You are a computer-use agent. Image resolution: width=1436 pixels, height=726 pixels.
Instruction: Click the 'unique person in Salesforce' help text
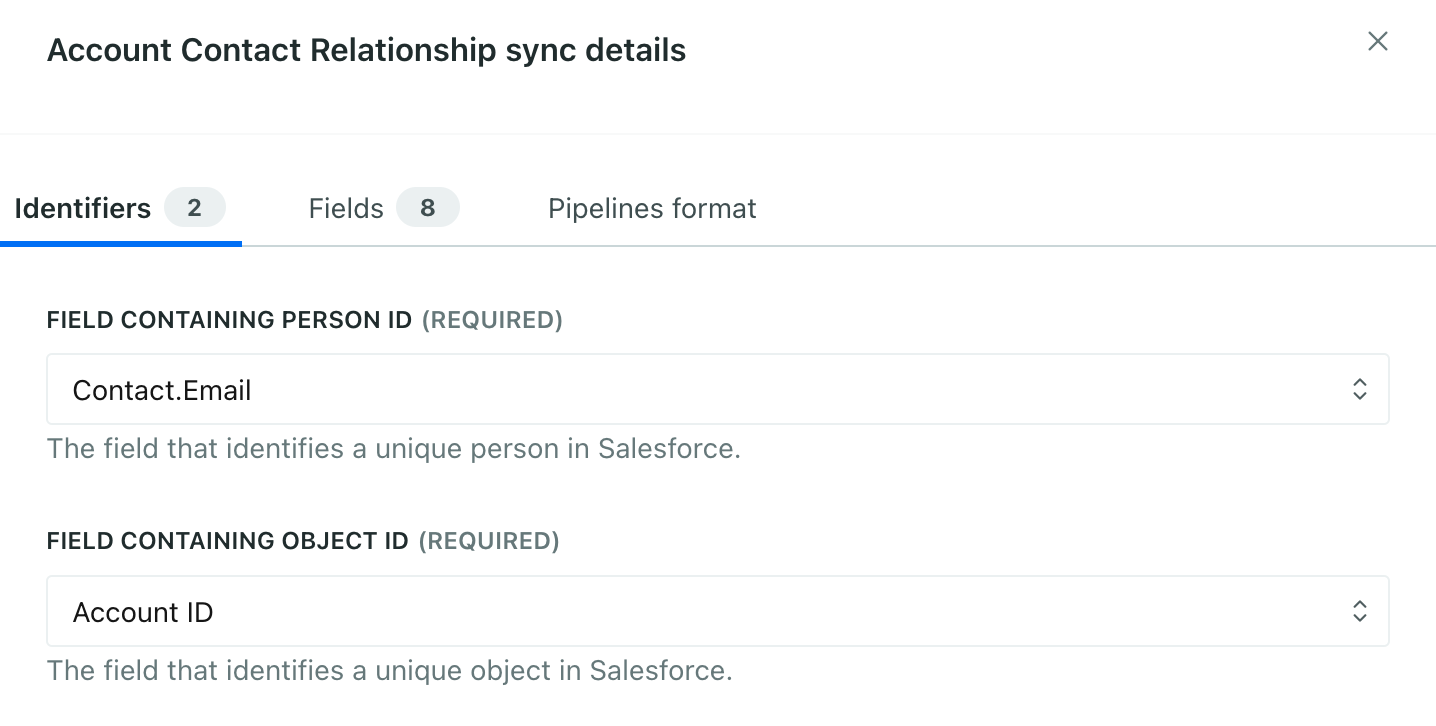[394, 448]
